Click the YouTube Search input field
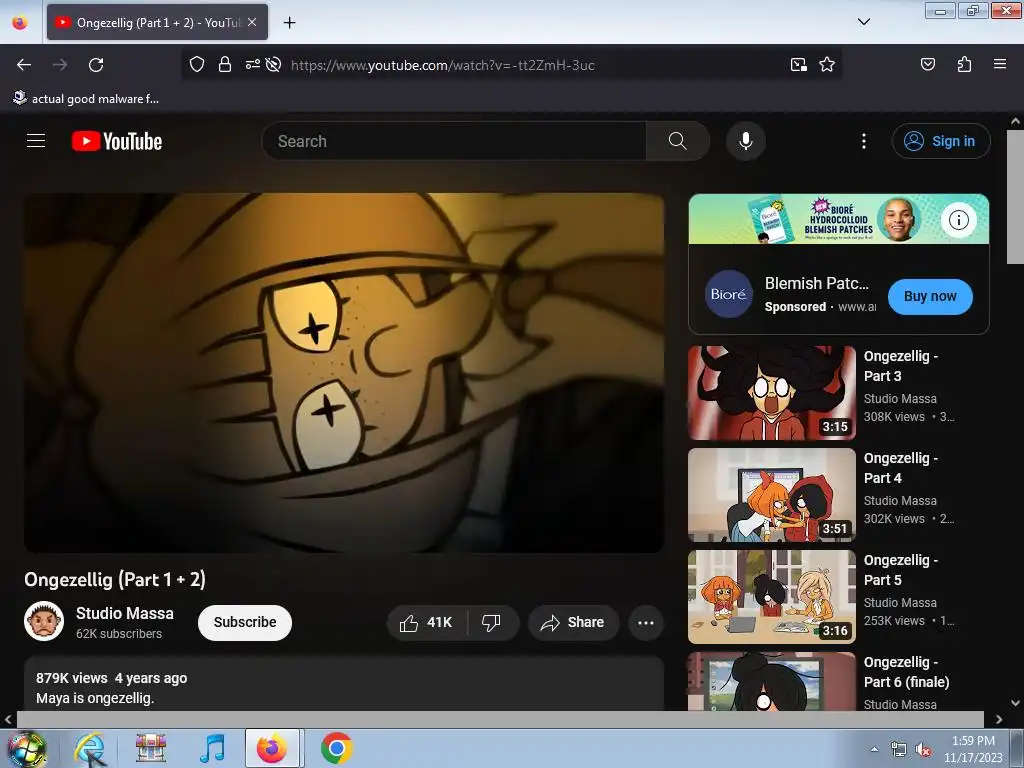This screenshot has height=768, width=1024. tap(454, 141)
